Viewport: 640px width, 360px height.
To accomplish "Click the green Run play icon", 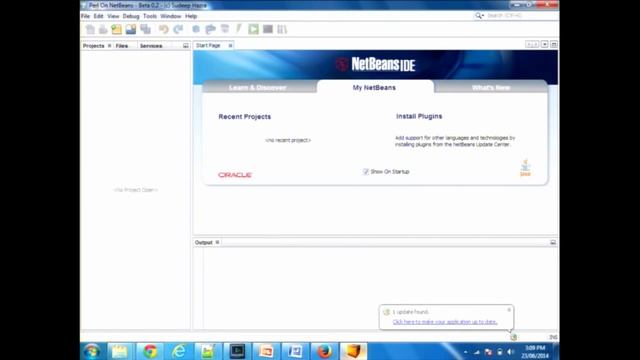I will click(253, 29).
